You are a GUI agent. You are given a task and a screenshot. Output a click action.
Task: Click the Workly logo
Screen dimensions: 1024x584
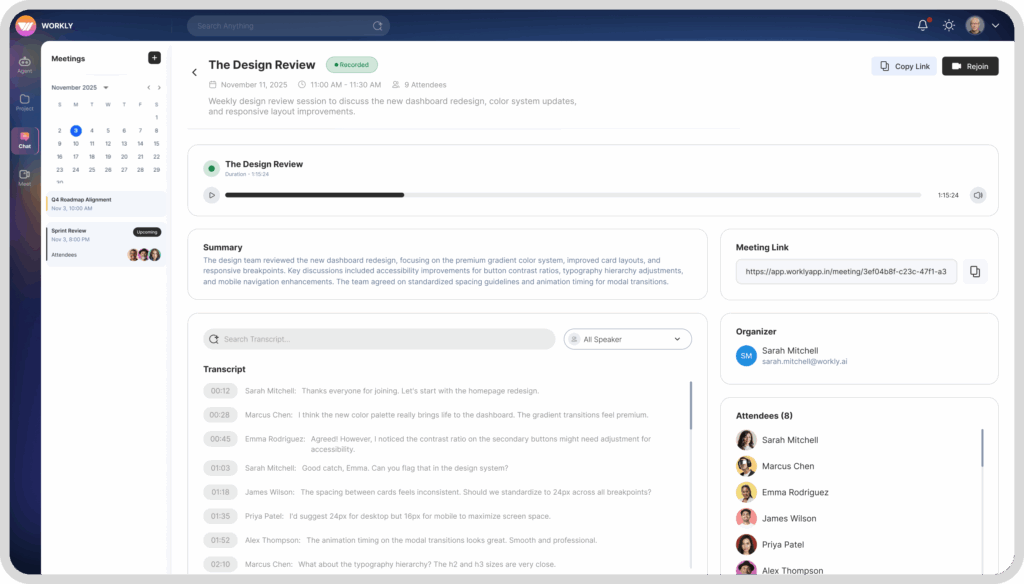pyautogui.click(x=26, y=25)
